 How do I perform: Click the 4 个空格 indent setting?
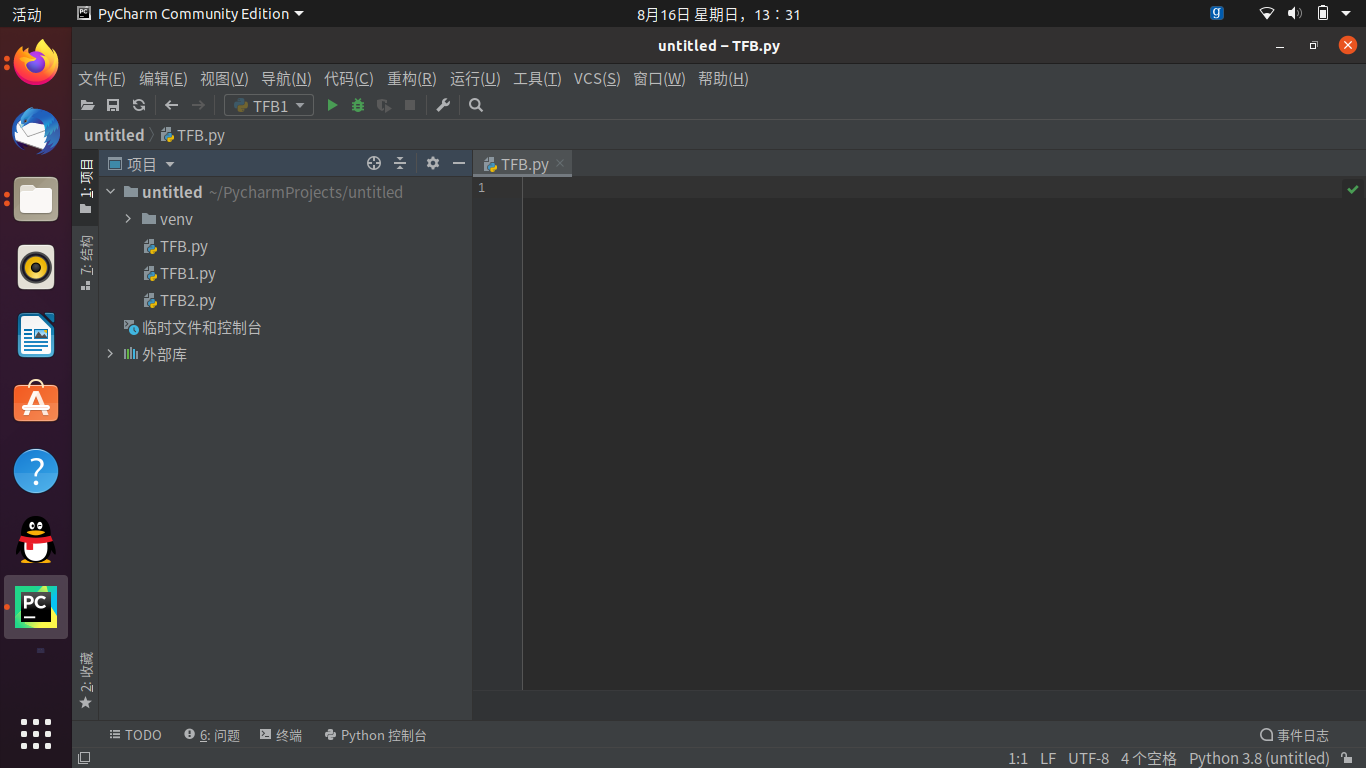pyautogui.click(x=1149, y=758)
